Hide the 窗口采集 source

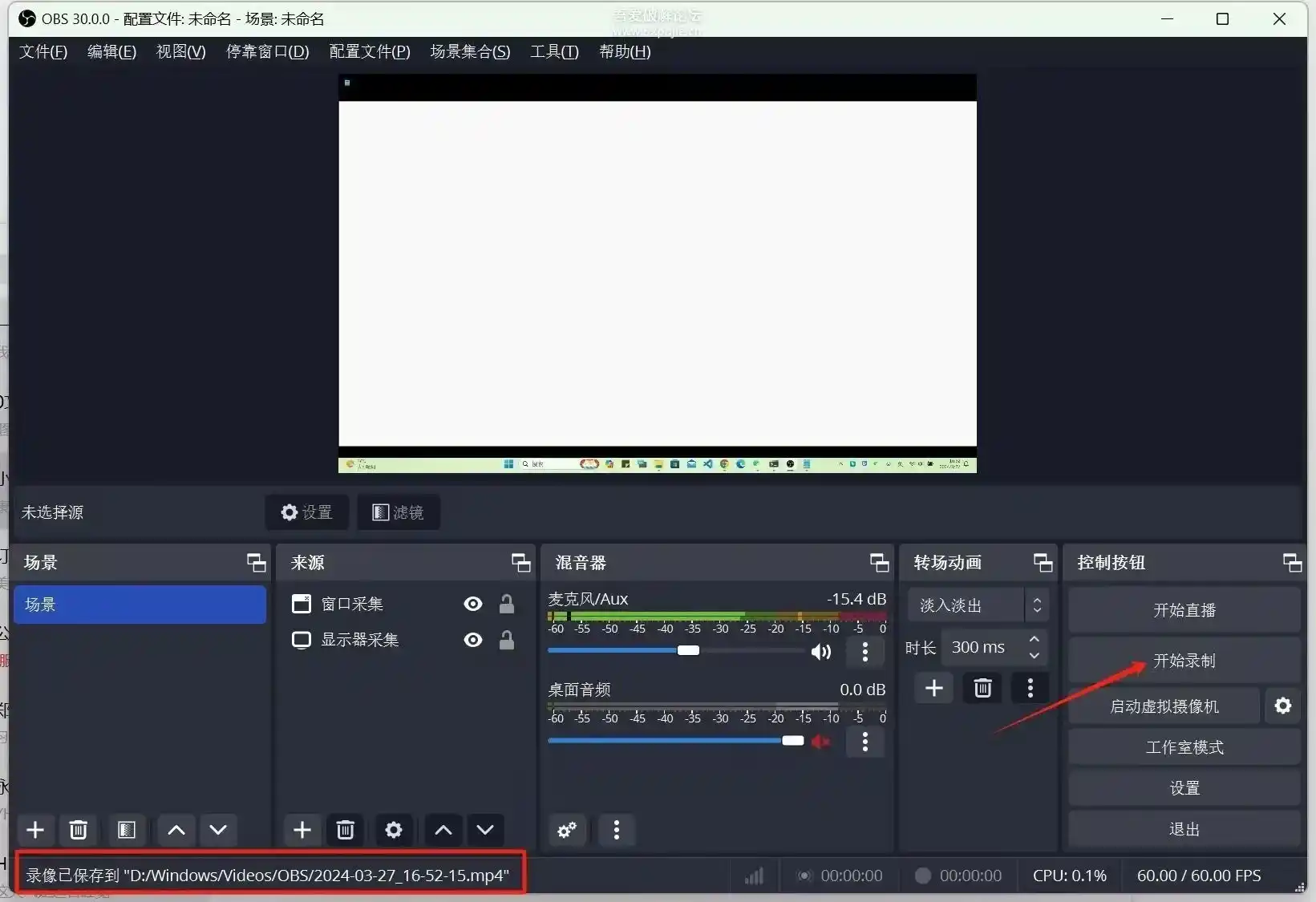472,604
